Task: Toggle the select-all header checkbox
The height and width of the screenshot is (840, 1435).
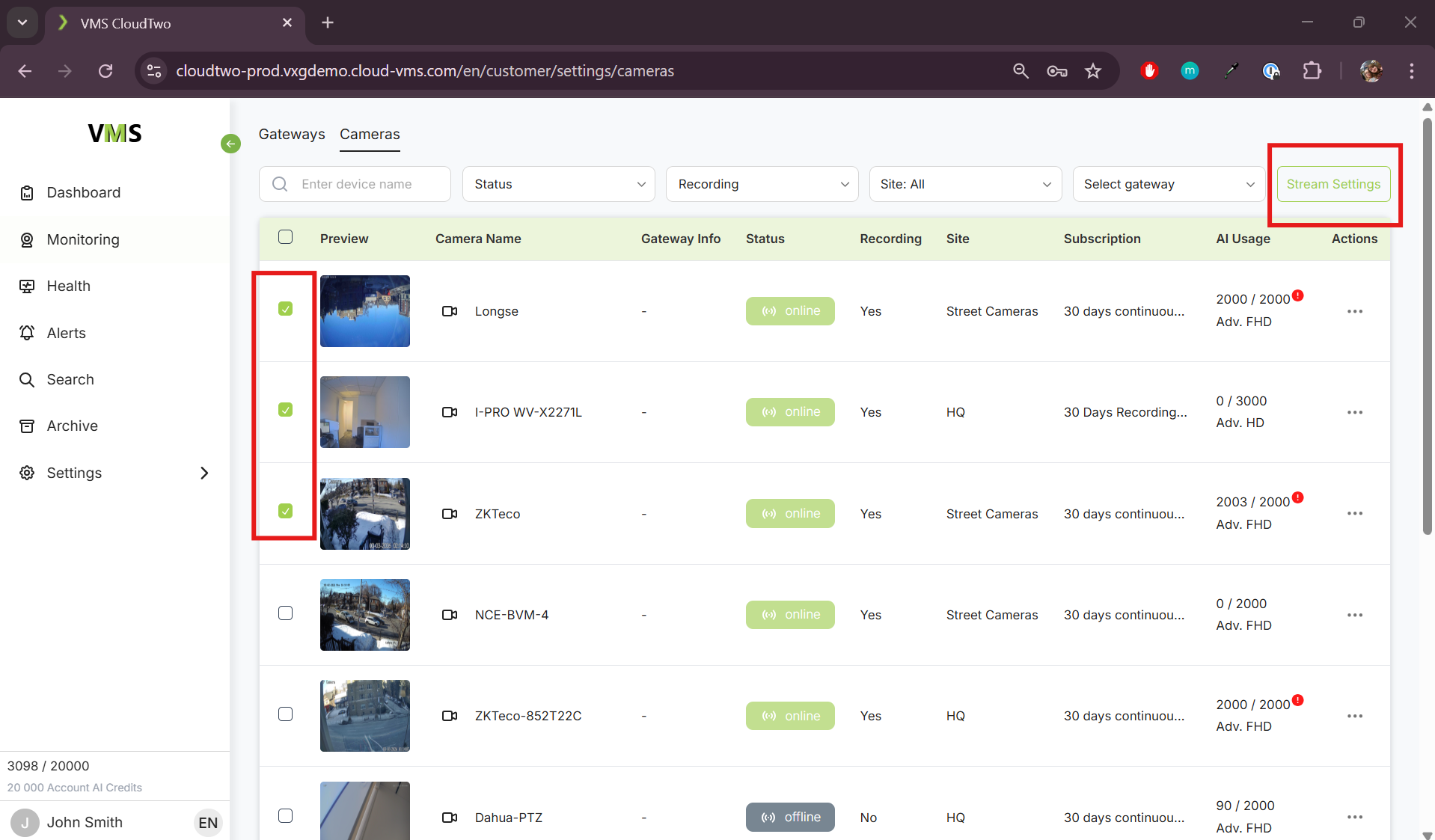Action: (285, 237)
